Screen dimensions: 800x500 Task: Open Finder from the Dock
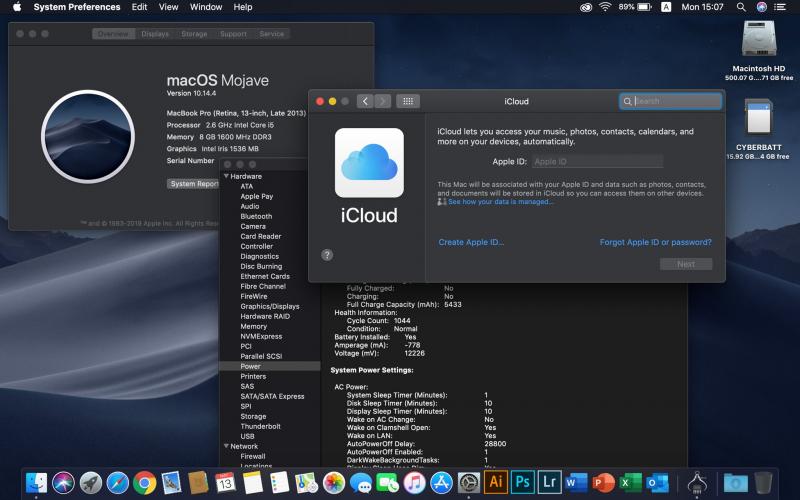coord(36,483)
